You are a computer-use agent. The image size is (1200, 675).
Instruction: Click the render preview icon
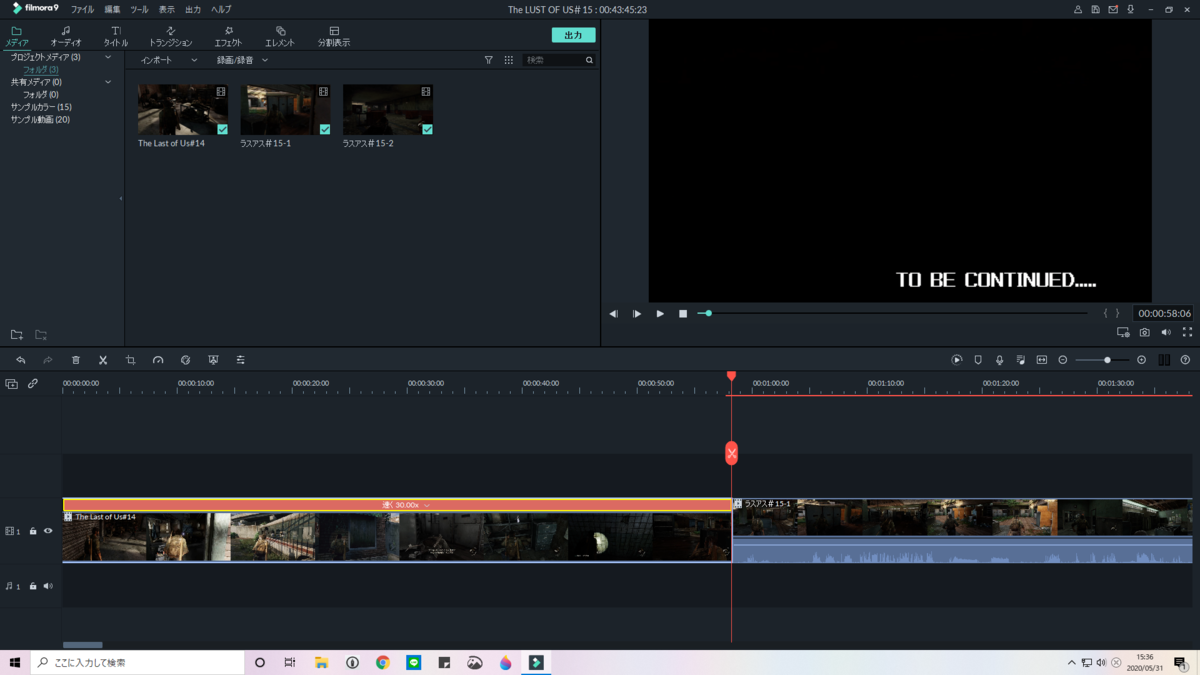957,360
